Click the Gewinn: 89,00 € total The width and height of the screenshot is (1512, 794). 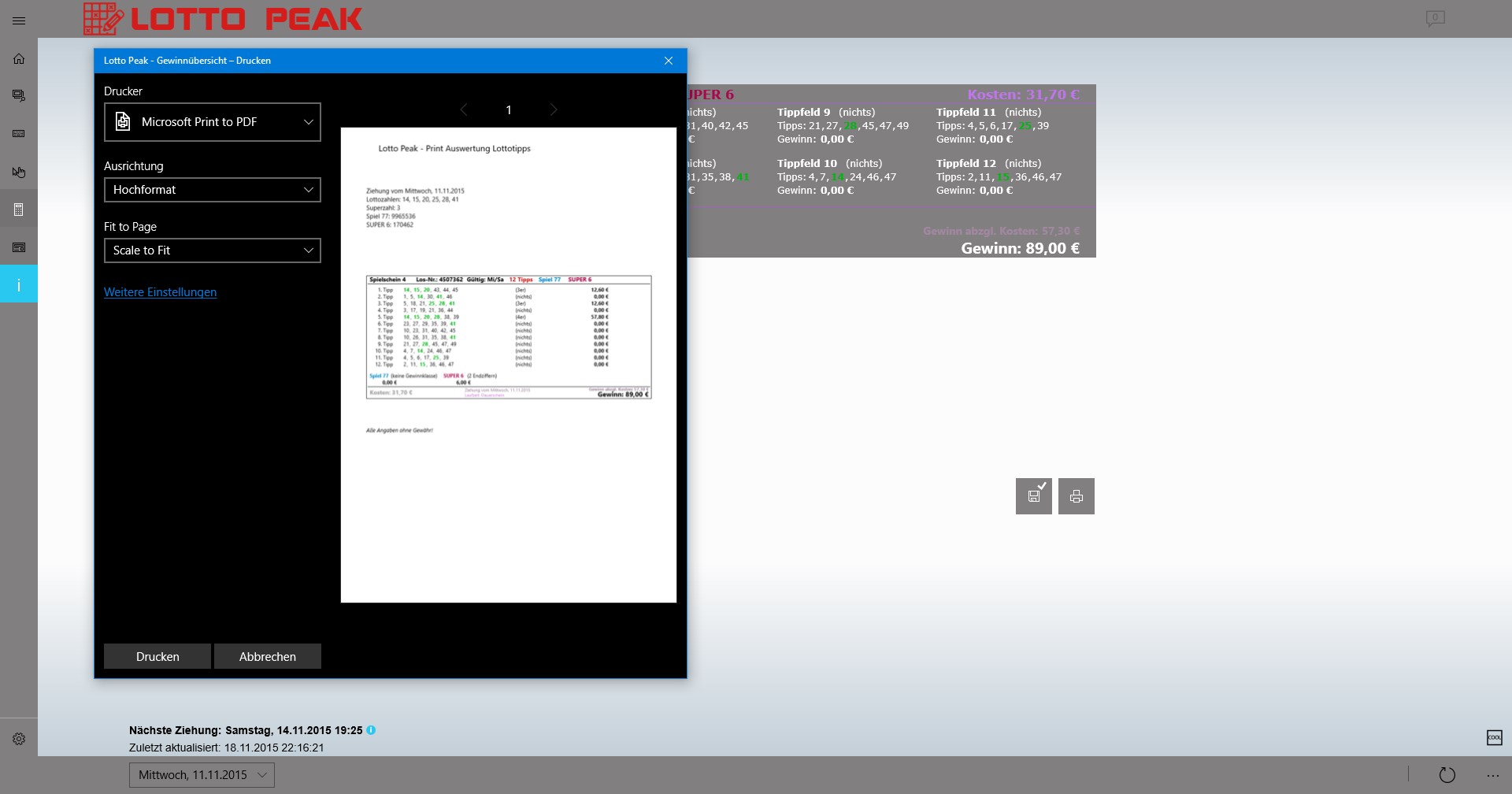[x=1021, y=248]
